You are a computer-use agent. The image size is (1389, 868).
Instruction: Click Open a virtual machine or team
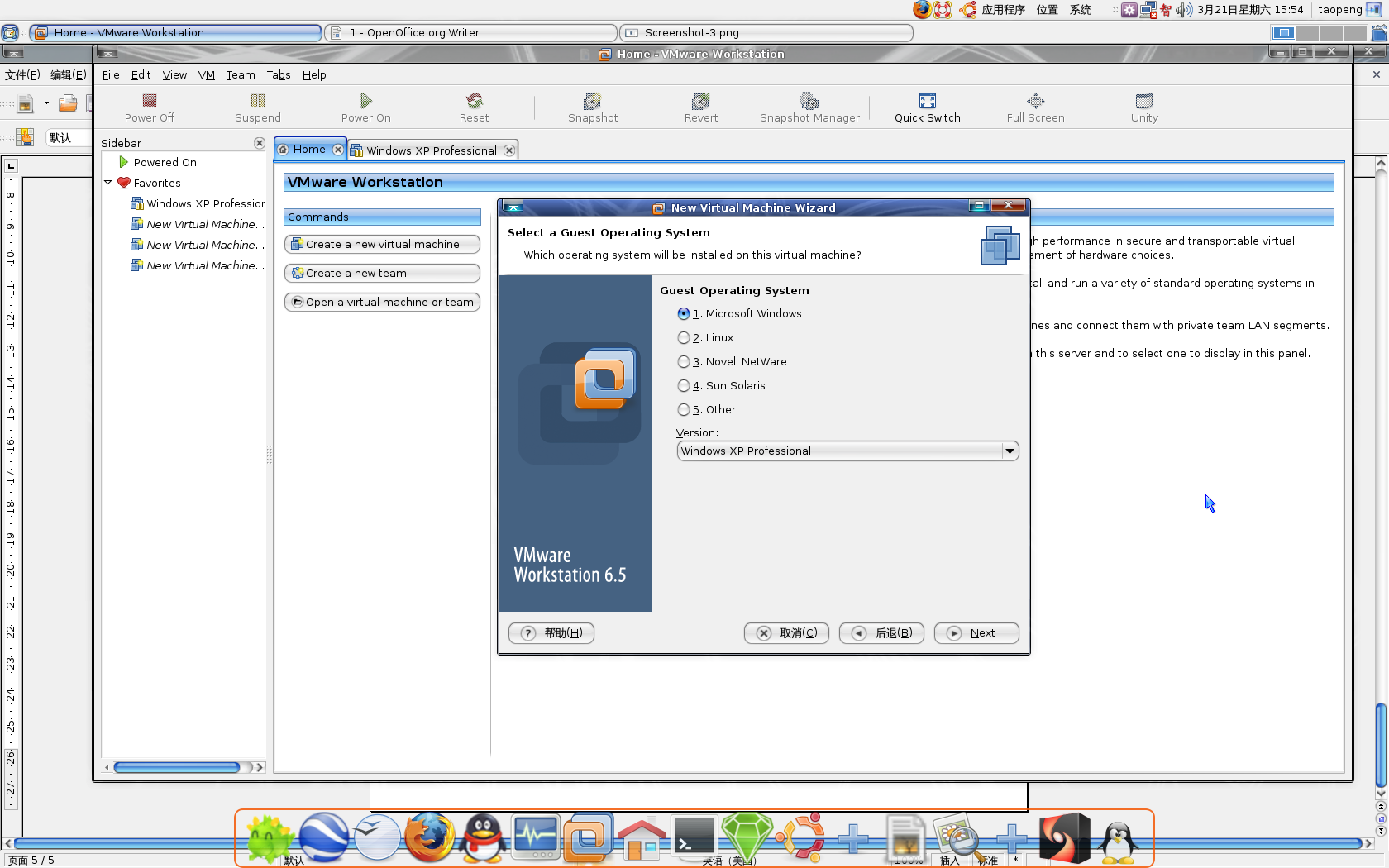[382, 303]
